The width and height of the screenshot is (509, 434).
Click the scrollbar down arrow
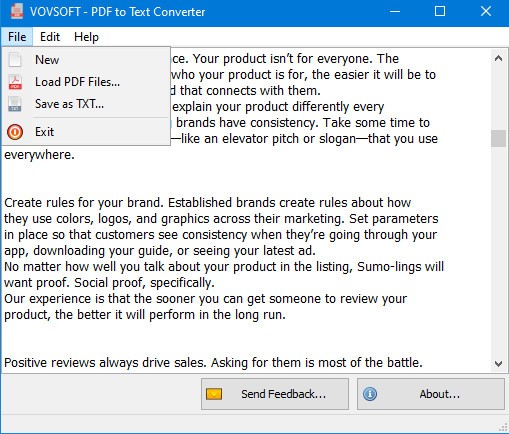pyautogui.click(x=498, y=364)
